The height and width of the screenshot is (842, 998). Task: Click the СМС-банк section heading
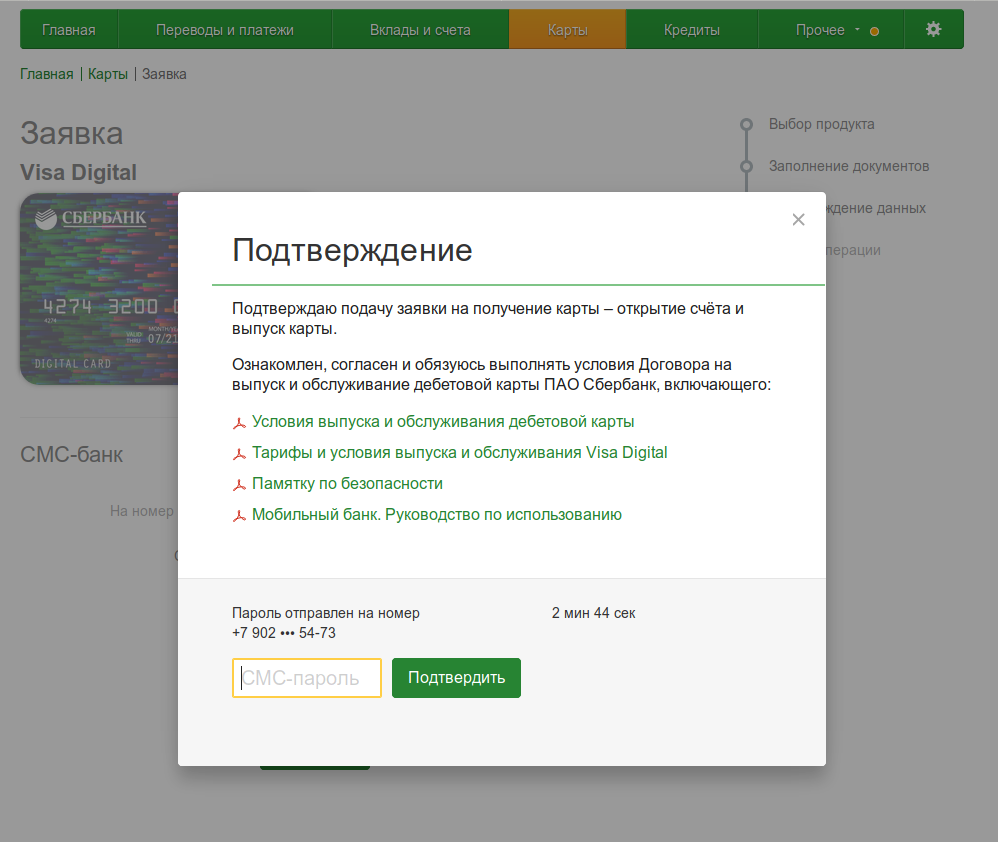point(72,454)
